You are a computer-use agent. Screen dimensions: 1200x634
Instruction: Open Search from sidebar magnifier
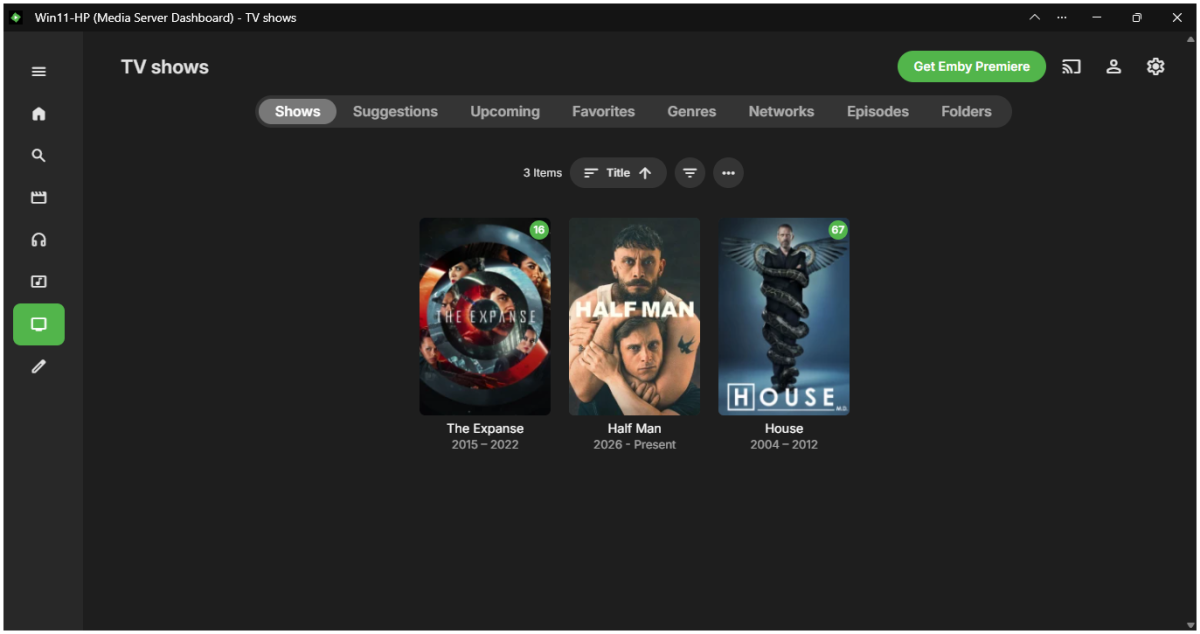click(x=39, y=156)
